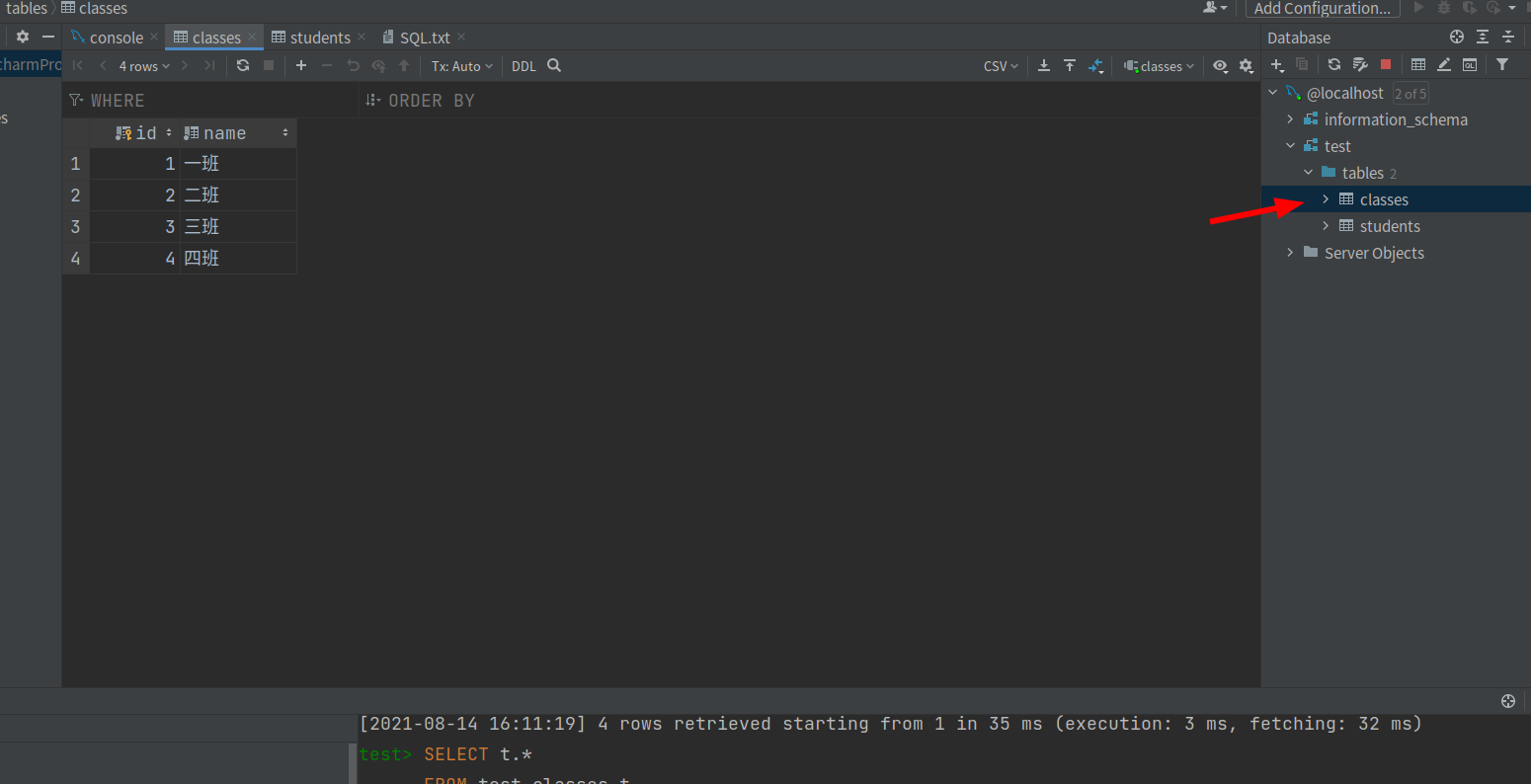Filter Database tree with funnel icon
The width and height of the screenshot is (1531, 784).
pyautogui.click(x=1502, y=65)
